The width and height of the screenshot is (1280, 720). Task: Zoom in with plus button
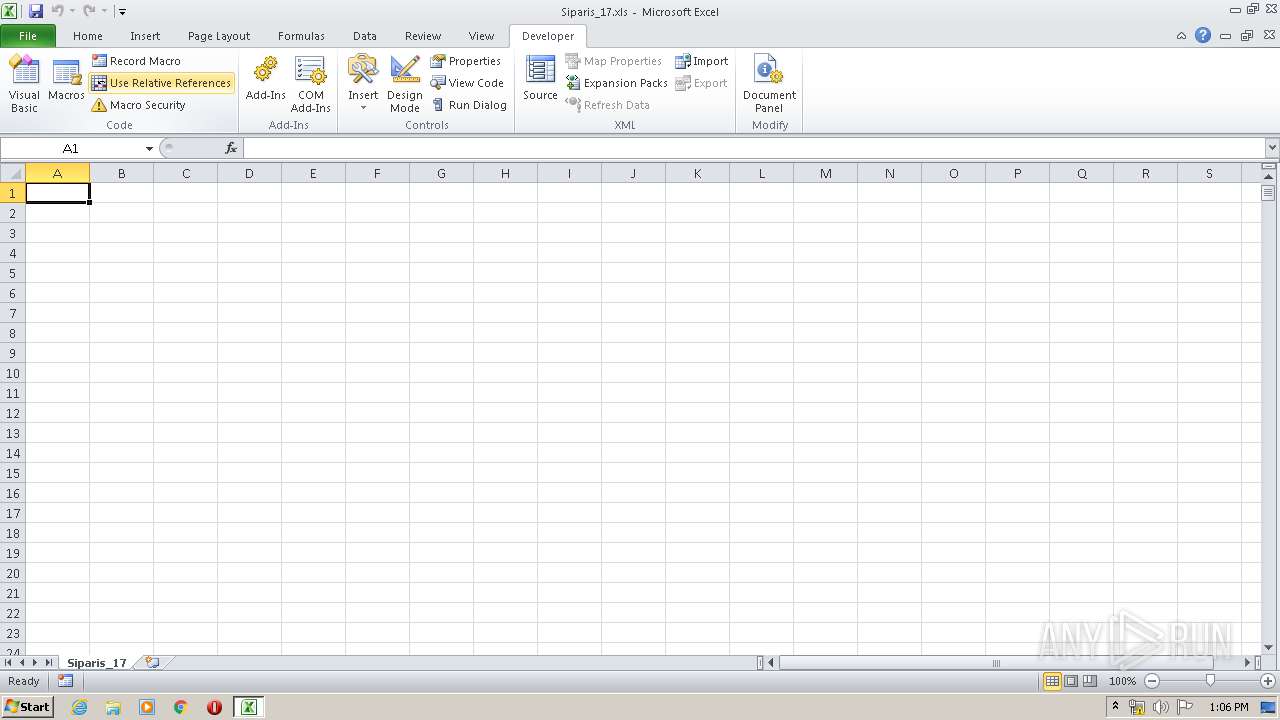pos(1268,681)
